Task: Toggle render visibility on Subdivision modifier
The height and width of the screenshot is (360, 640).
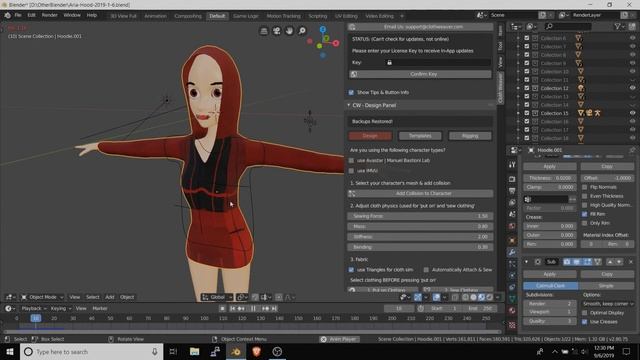Action: (567, 262)
